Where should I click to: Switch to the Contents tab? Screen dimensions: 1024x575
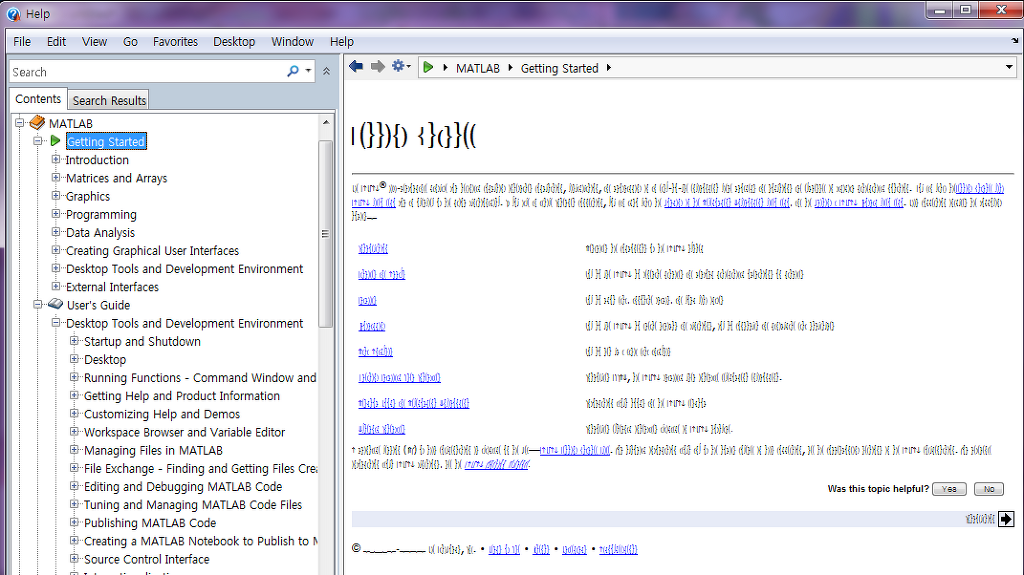tap(38, 99)
